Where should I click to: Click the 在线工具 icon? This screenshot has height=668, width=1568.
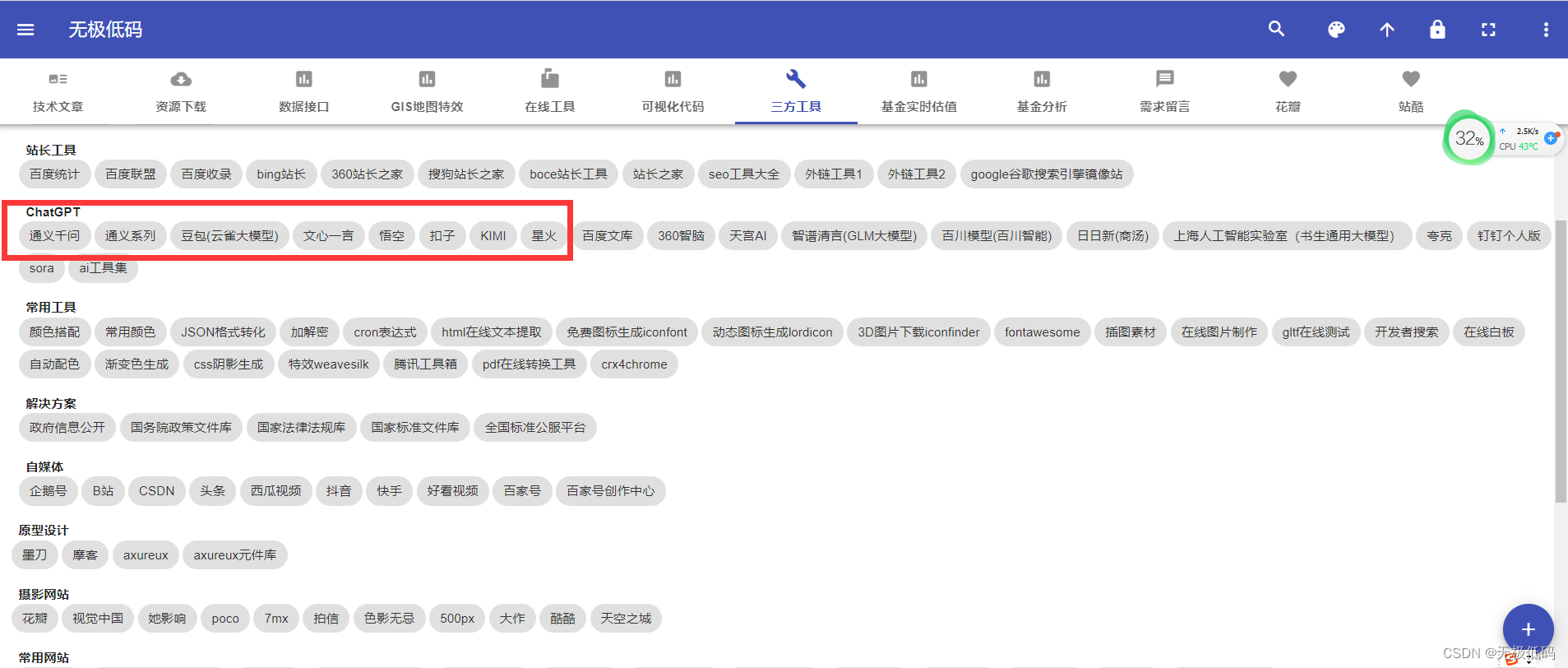[x=550, y=78]
